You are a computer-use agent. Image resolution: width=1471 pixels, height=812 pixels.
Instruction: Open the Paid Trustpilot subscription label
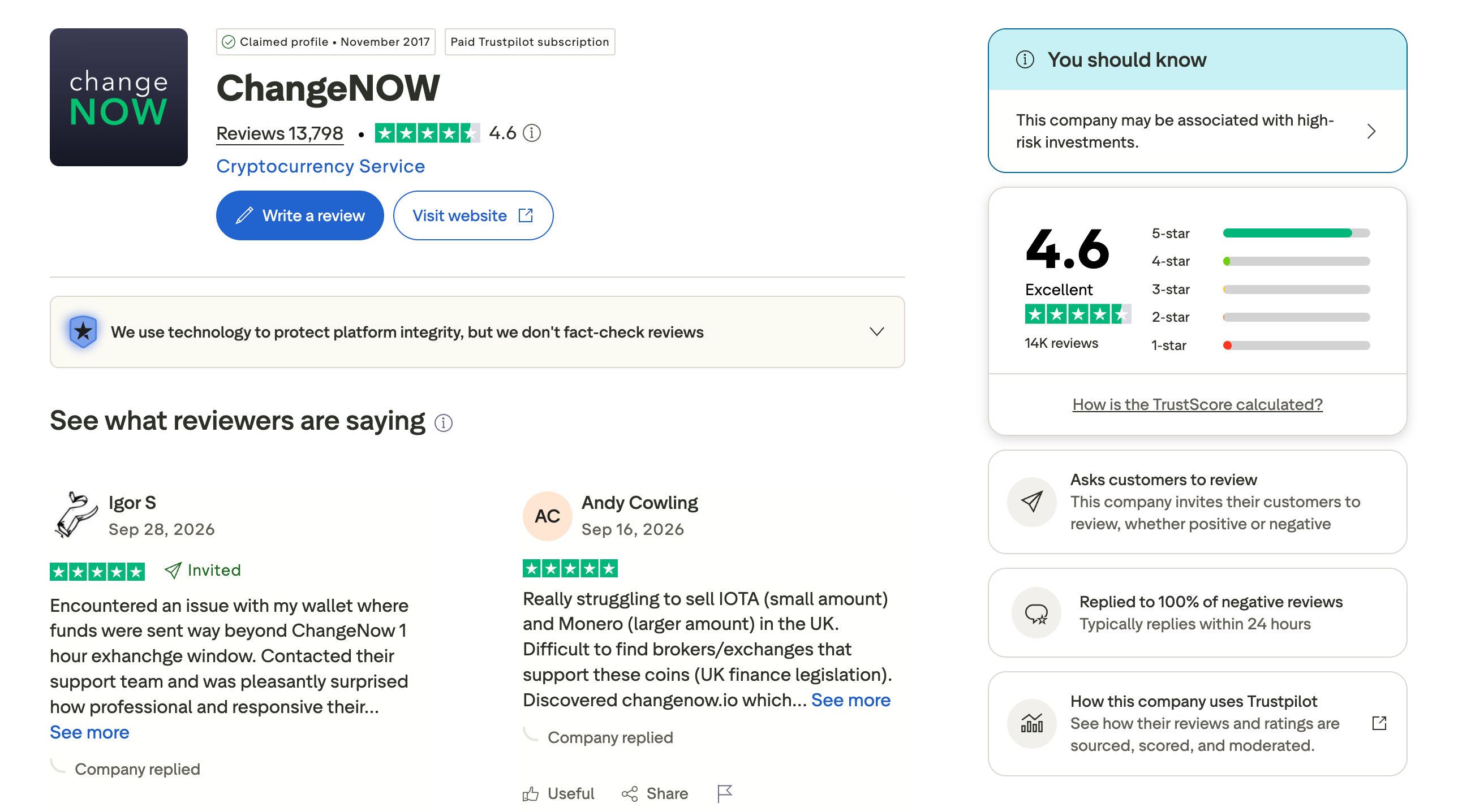[x=530, y=42]
